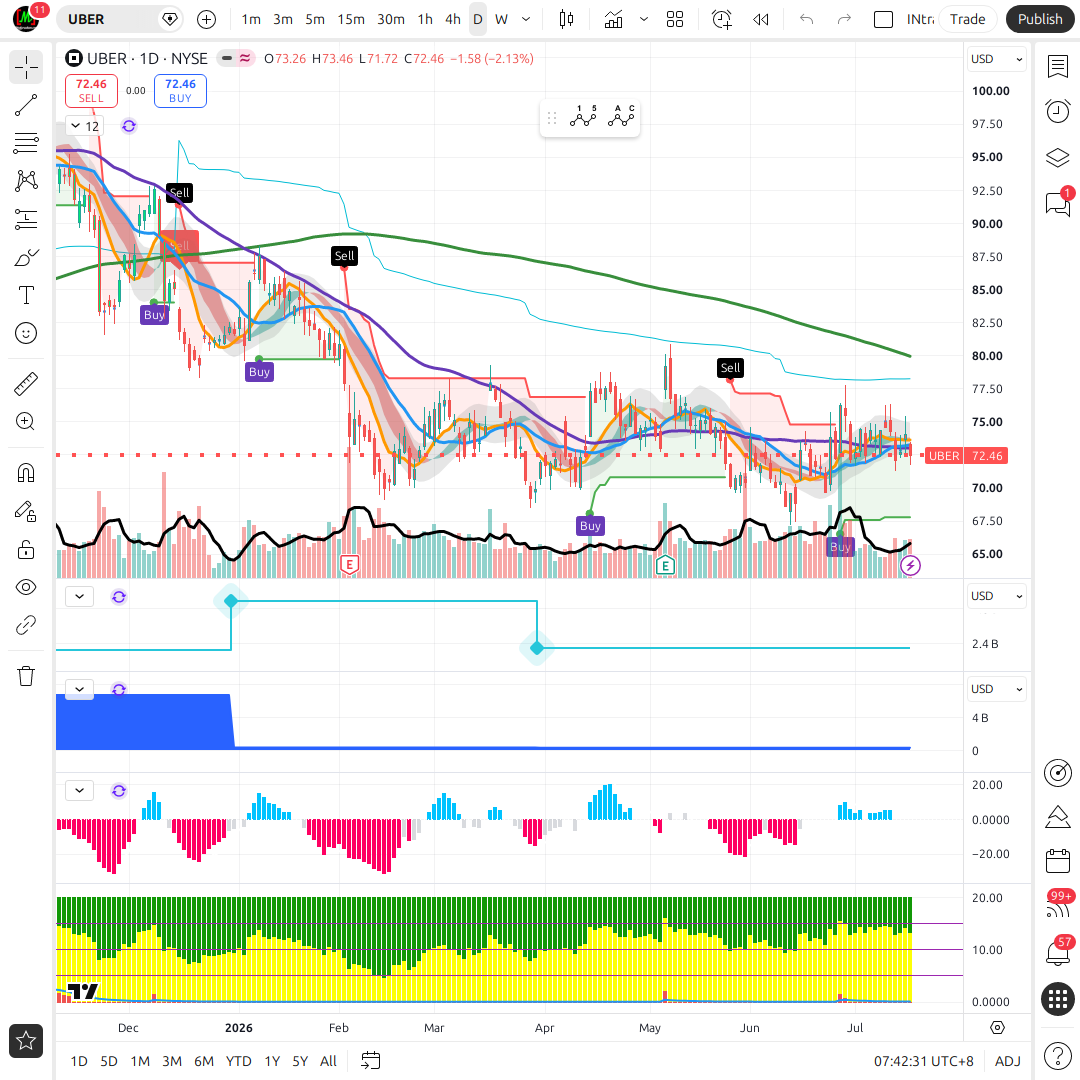Set the range to YTD
This screenshot has width=1080, height=1080.
pyautogui.click(x=238, y=1061)
